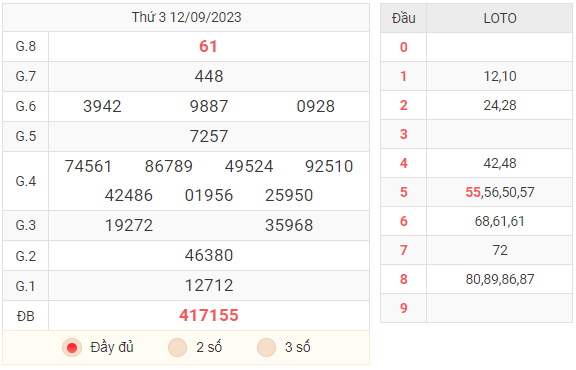Viewport: 576px width, 370px height.
Task: Click the G.4 number 74561
Action: (88, 166)
